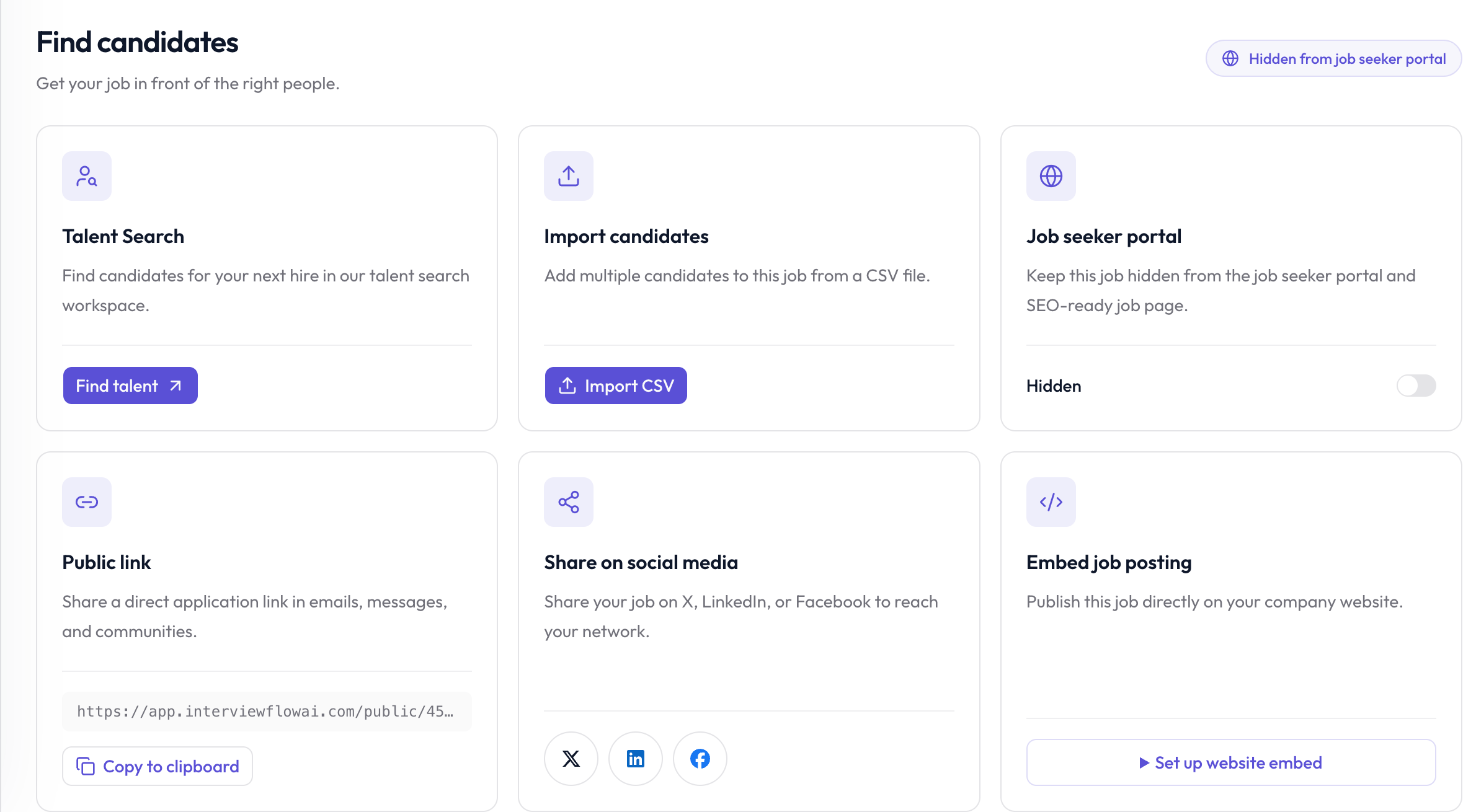Toggle the Hidden job seeker portal switch
This screenshot has width=1476, height=812.
(1416, 386)
